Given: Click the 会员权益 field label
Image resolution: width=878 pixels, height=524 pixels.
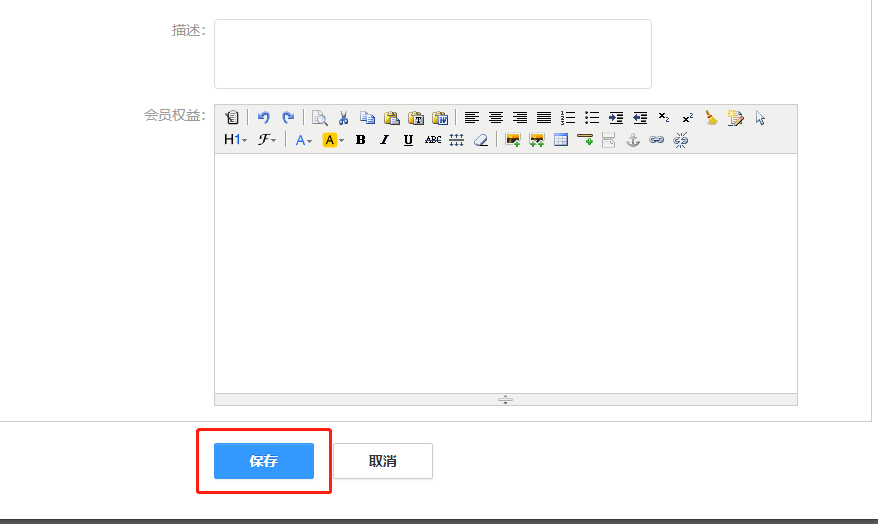Looking at the screenshot, I should (175, 115).
